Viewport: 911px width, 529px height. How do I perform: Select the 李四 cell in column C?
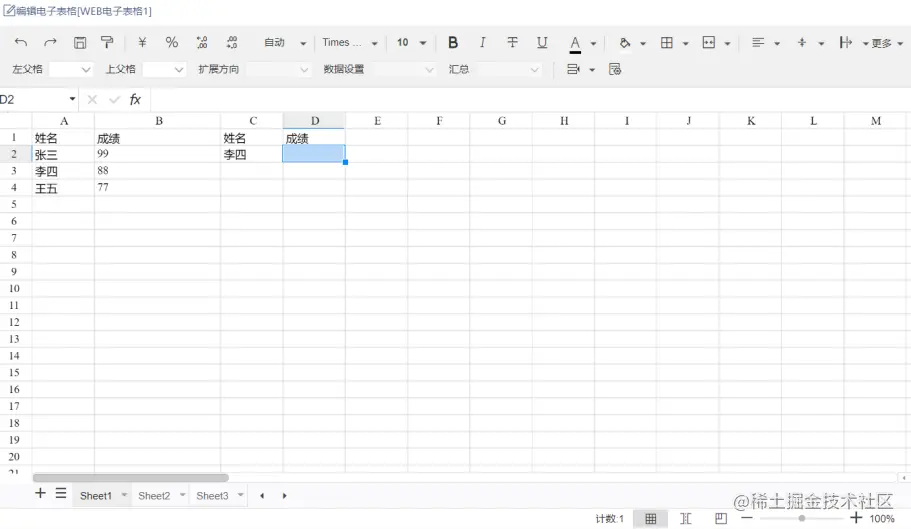252,154
